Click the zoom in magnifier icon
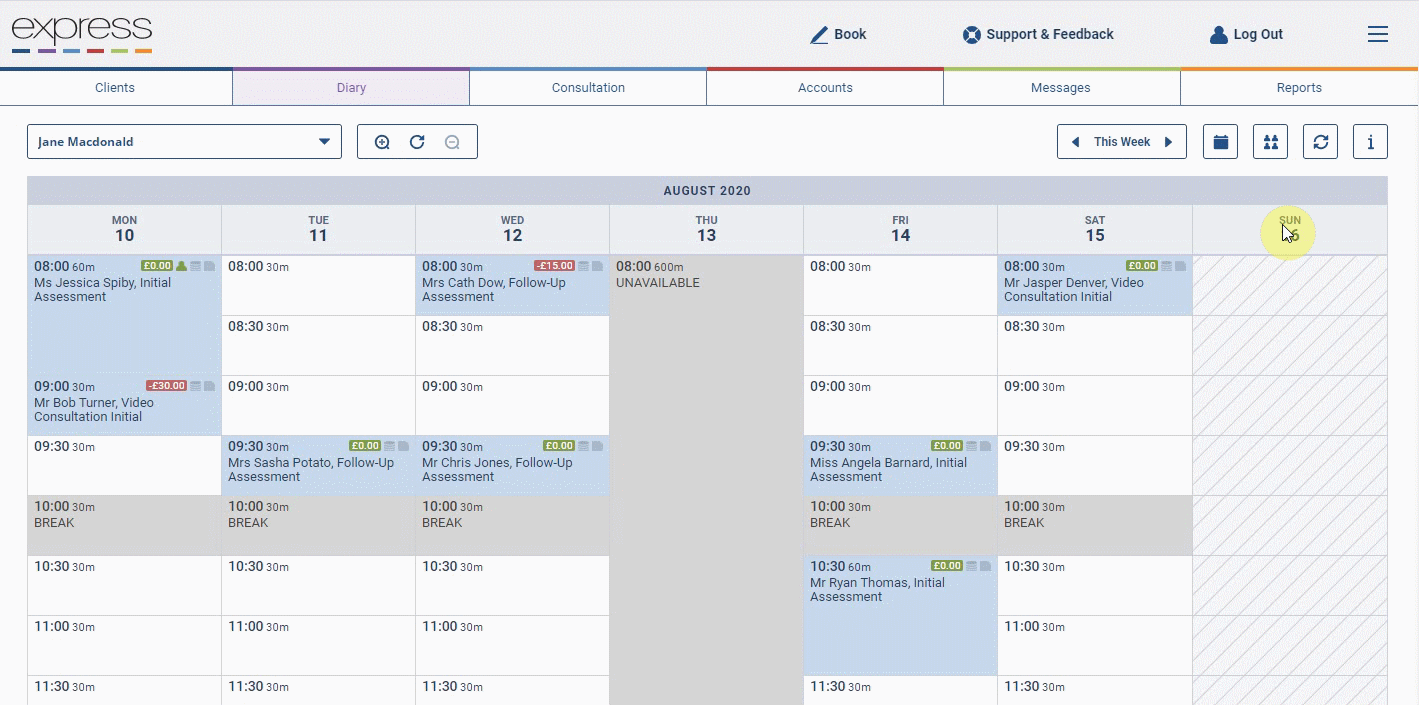 point(382,142)
